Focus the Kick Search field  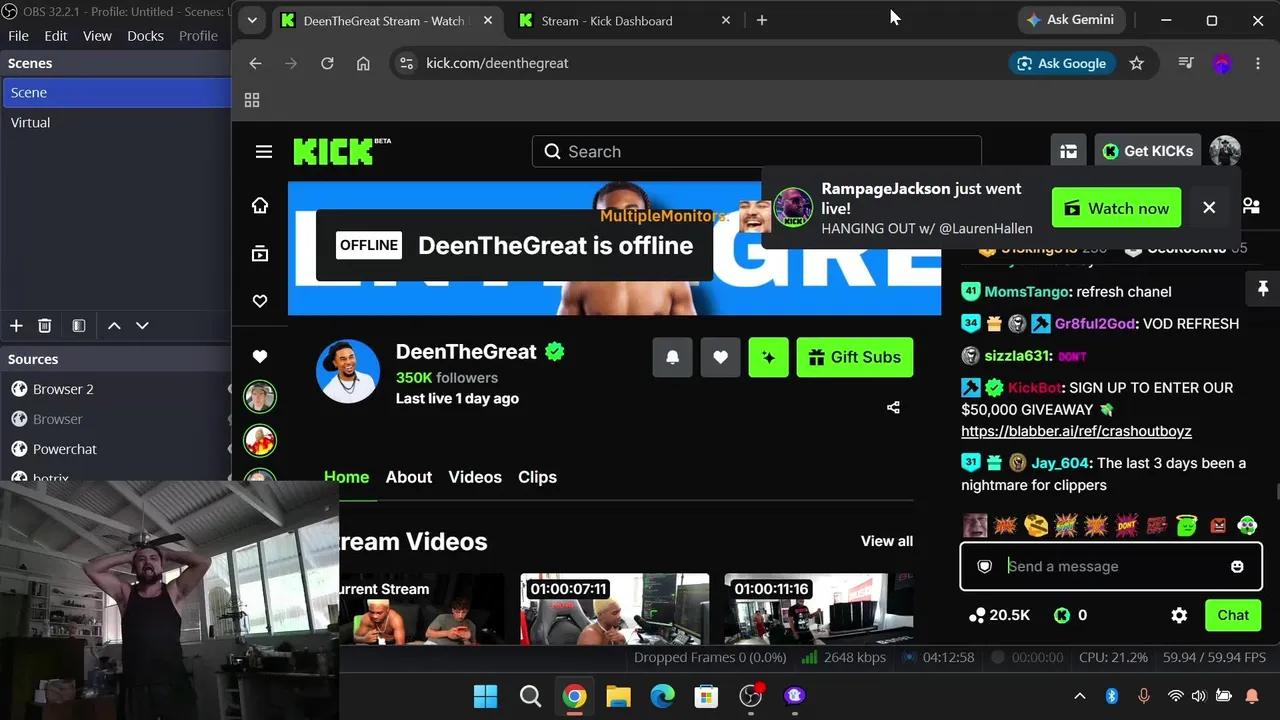[x=757, y=152]
